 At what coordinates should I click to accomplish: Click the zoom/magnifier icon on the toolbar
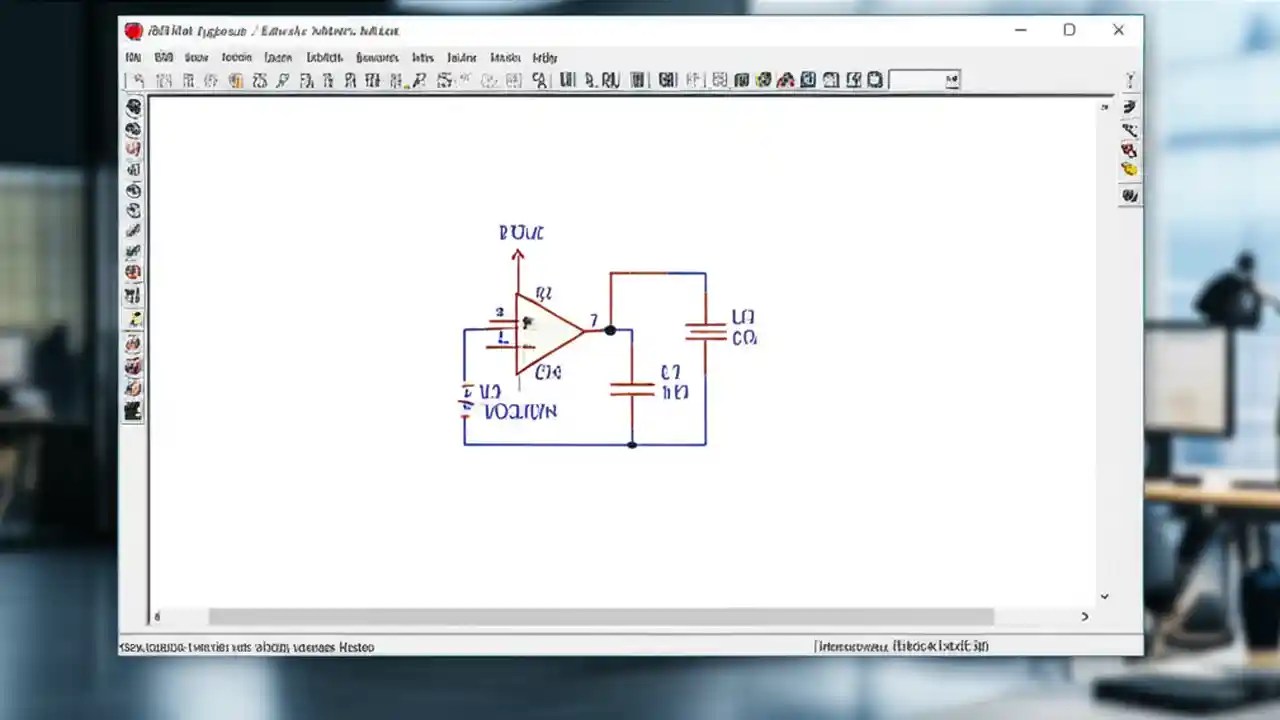point(539,80)
